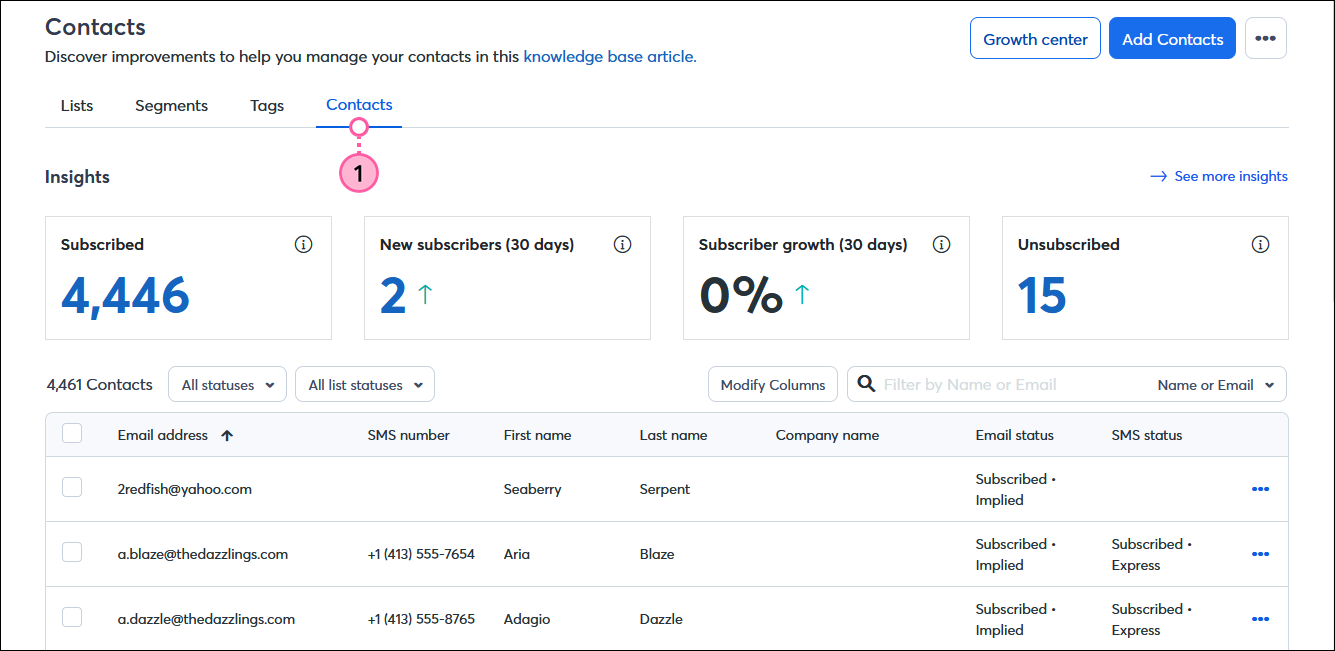Open row actions for 2redfish@yahoo.com
Viewport: 1335px width, 651px height.
click(x=1260, y=489)
